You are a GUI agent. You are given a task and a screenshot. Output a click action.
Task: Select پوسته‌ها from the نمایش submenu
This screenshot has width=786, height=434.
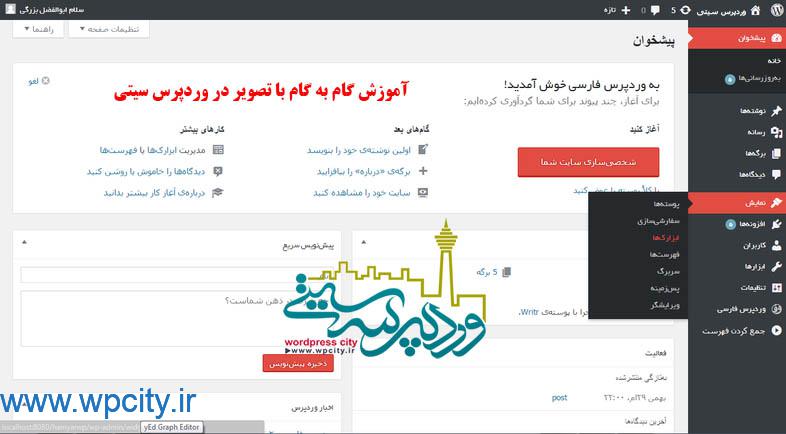tap(666, 204)
